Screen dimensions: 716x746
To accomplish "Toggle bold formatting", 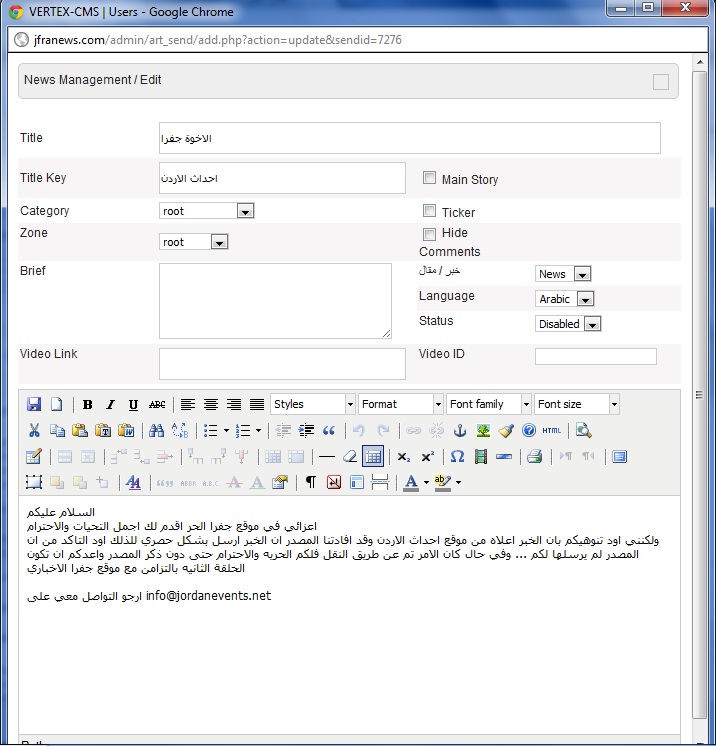I will click(88, 404).
